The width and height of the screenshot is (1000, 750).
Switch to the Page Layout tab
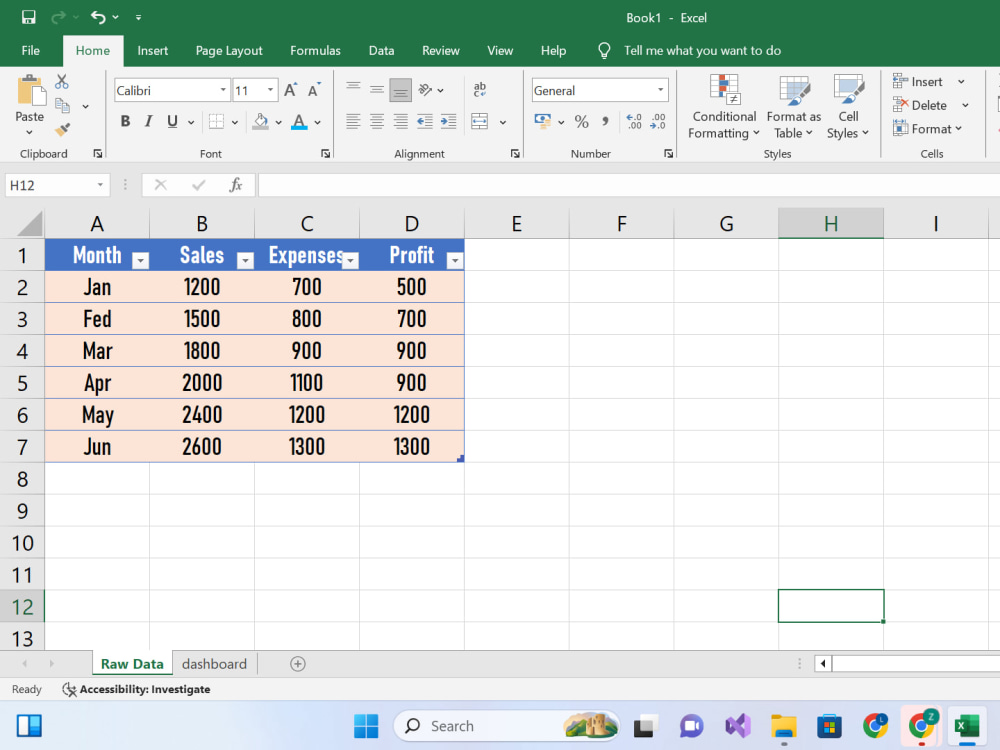pyautogui.click(x=229, y=50)
